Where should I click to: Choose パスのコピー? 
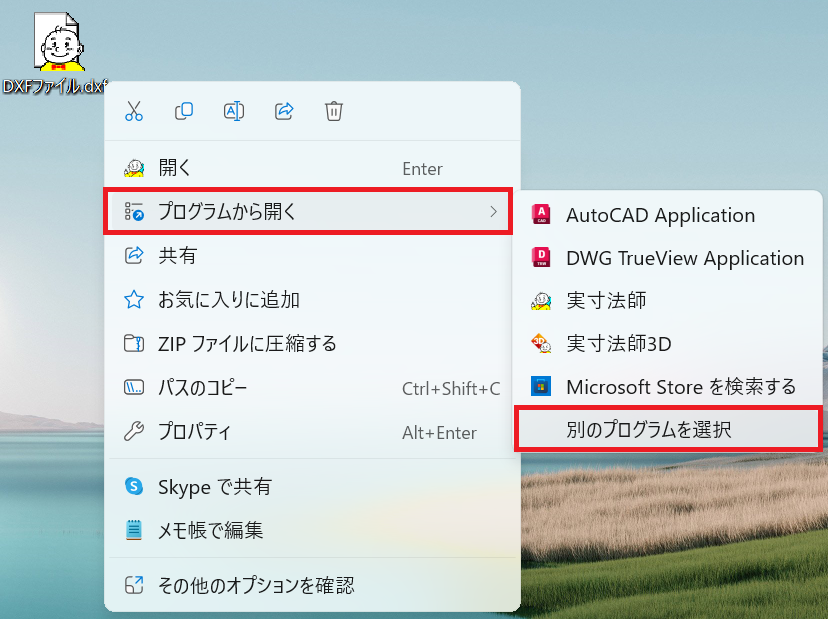point(312,388)
